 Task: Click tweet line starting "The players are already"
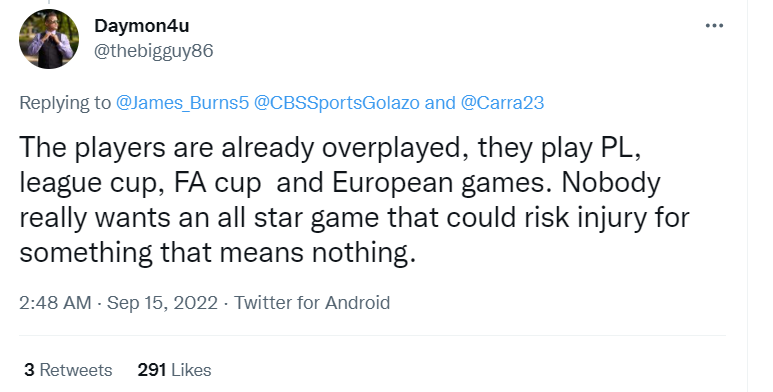(330, 148)
